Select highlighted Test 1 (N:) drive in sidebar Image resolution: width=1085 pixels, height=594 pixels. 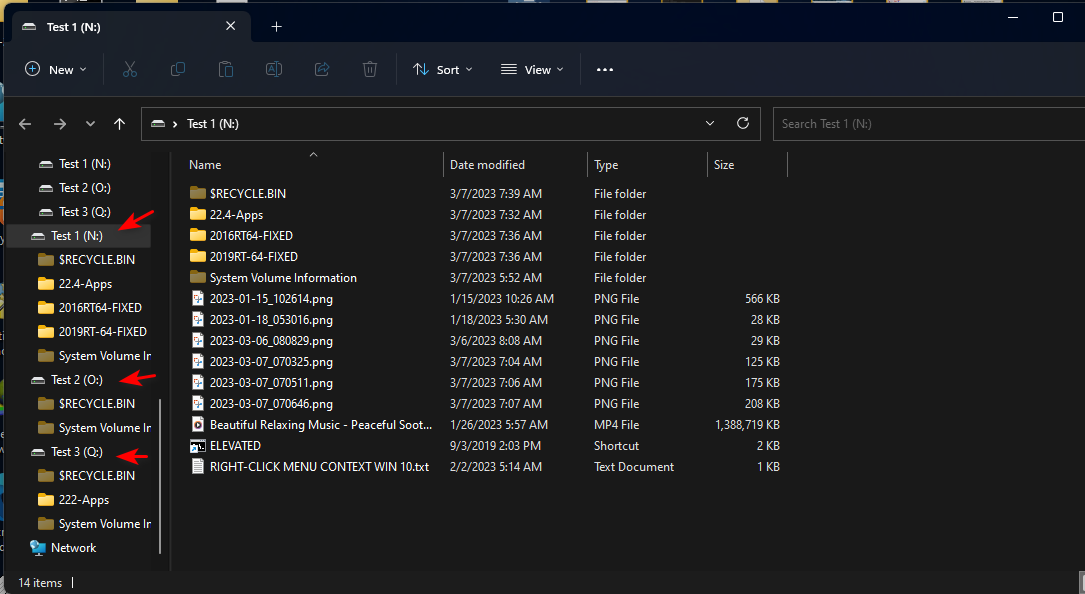(77, 236)
